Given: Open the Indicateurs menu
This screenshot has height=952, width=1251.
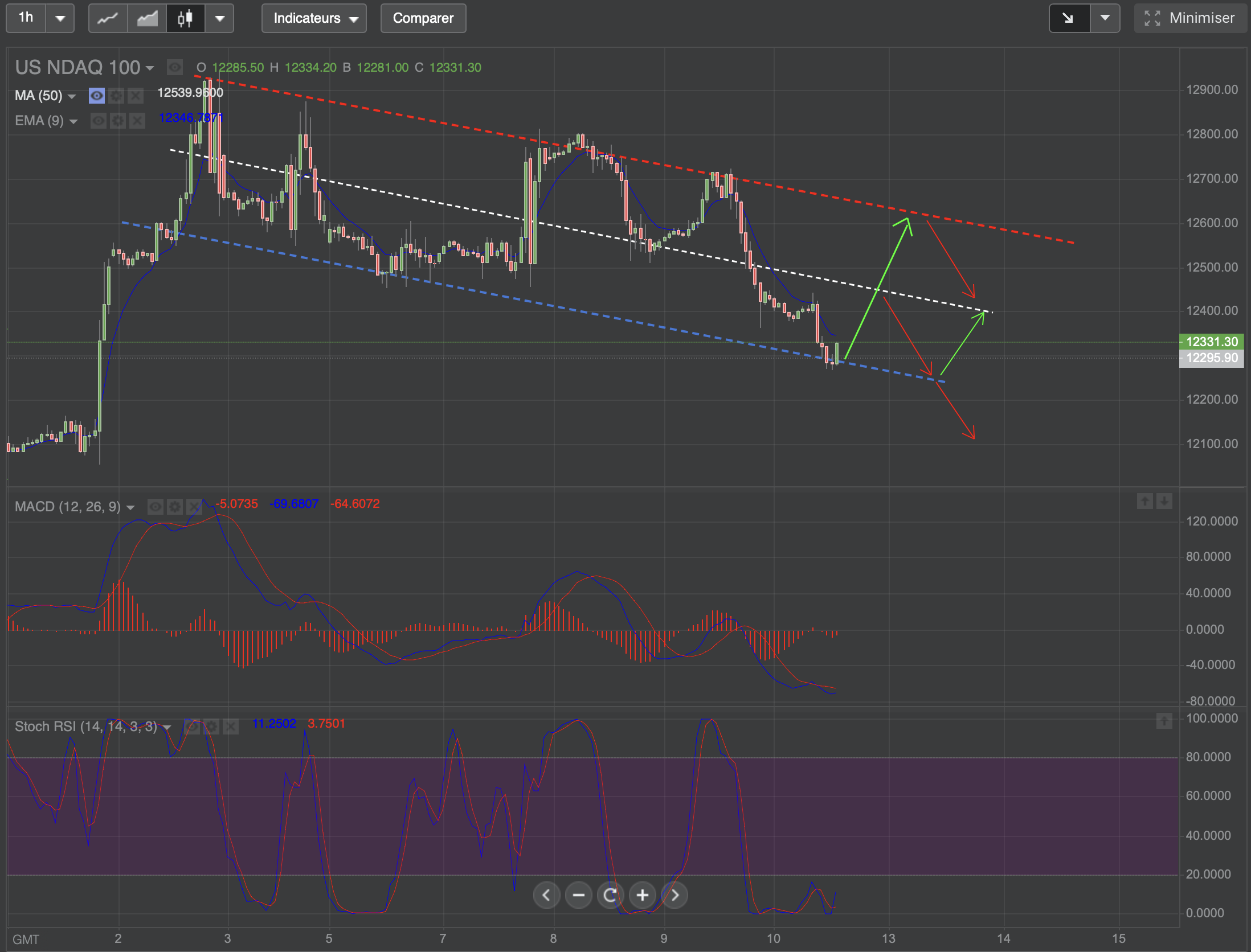Looking at the screenshot, I should point(314,18).
